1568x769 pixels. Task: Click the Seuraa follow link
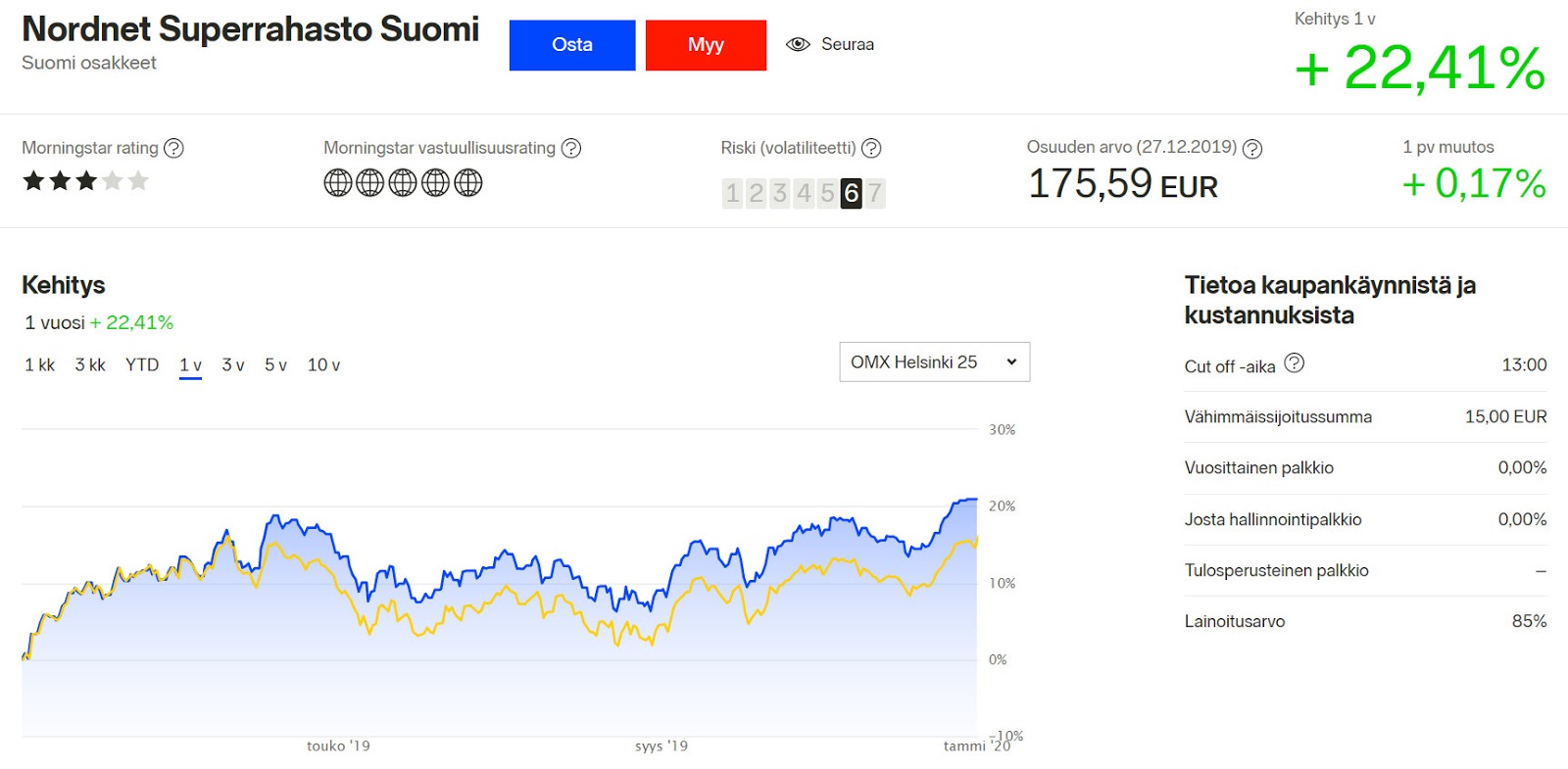[x=848, y=44]
